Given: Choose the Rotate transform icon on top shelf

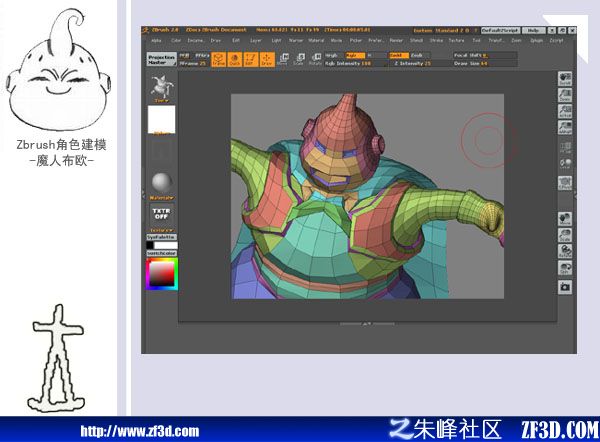Looking at the screenshot, I should pos(315,59).
